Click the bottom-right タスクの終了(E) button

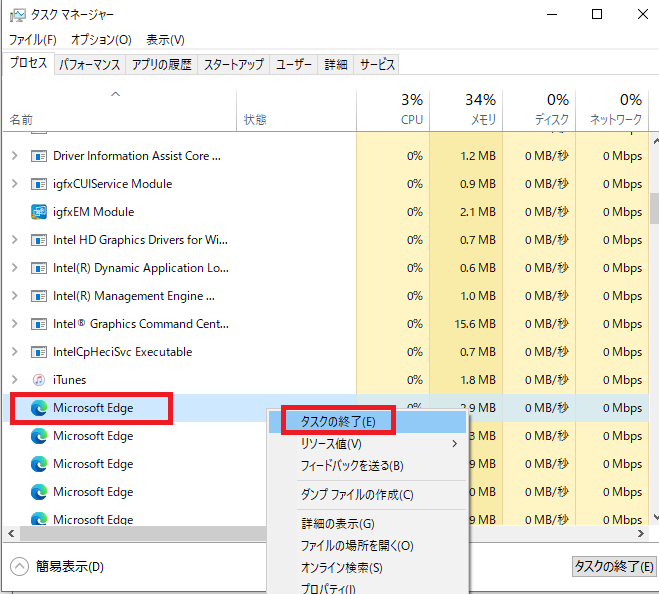614,567
